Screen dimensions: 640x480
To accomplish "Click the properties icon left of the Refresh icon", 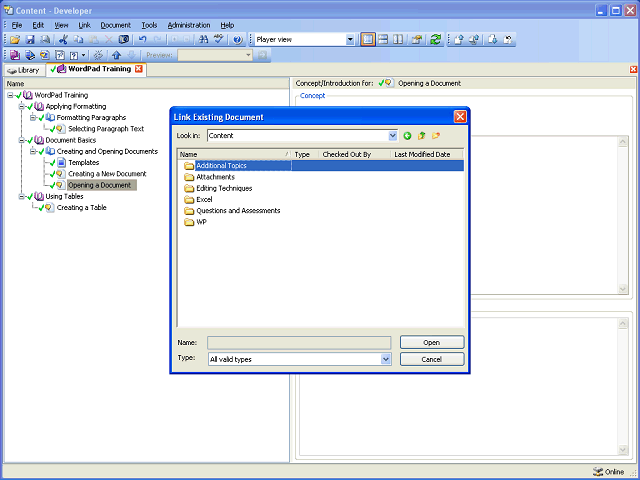I will click(417, 40).
